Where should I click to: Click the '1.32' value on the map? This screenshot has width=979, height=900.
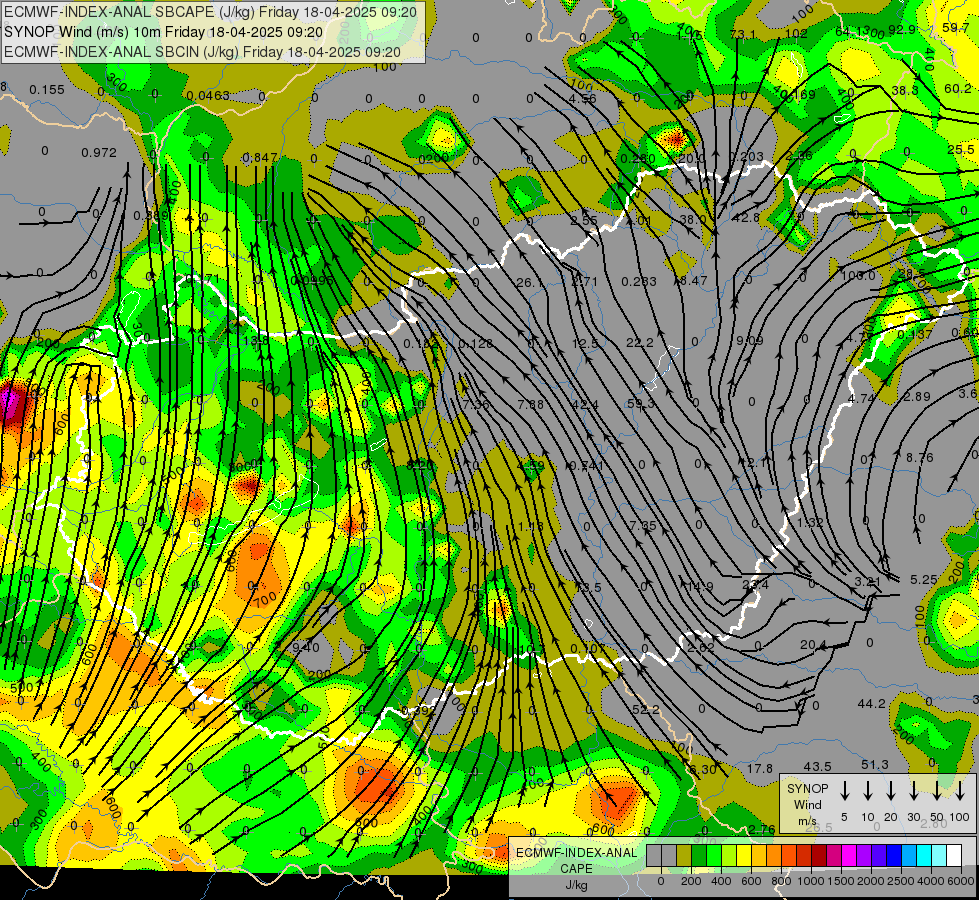[x=810, y=522]
